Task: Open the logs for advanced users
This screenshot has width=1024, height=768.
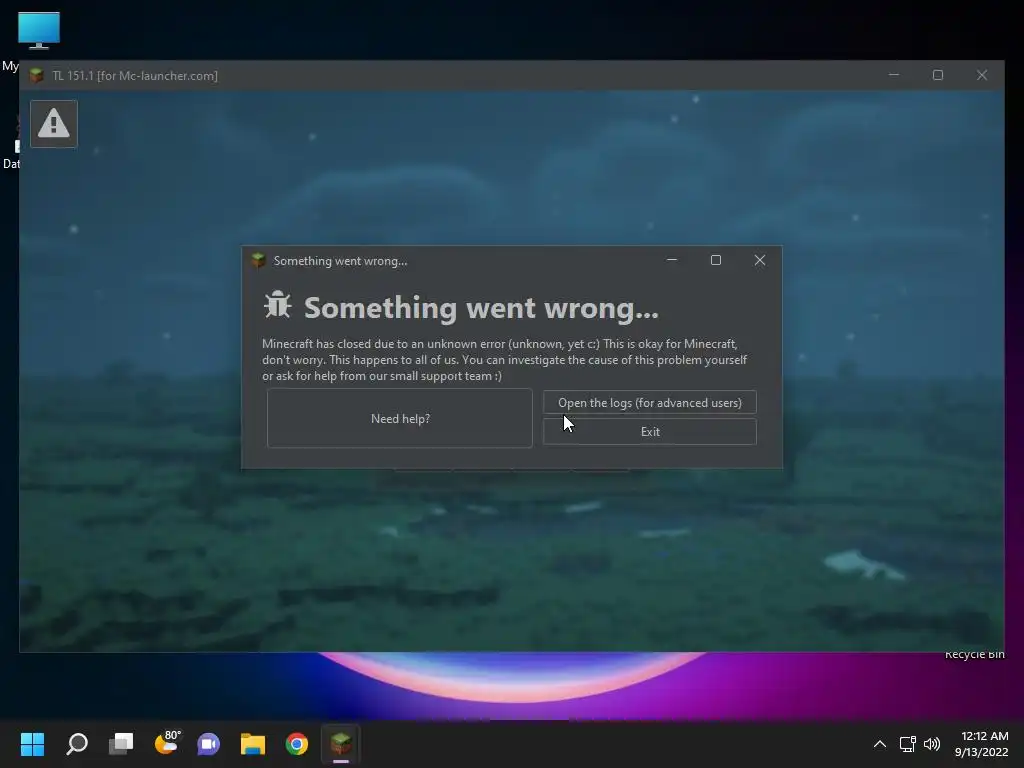Action: (x=650, y=402)
